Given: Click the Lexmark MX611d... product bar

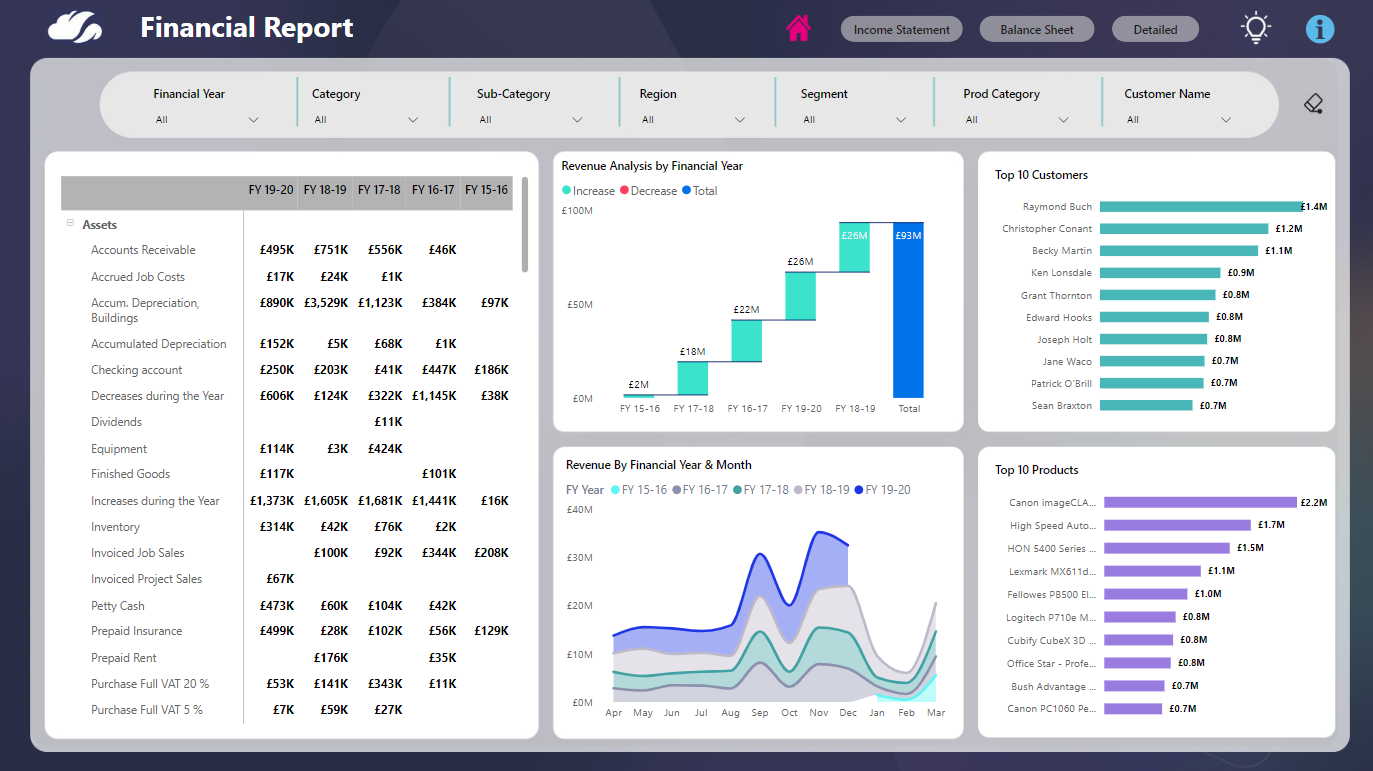Looking at the screenshot, I should [1152, 571].
